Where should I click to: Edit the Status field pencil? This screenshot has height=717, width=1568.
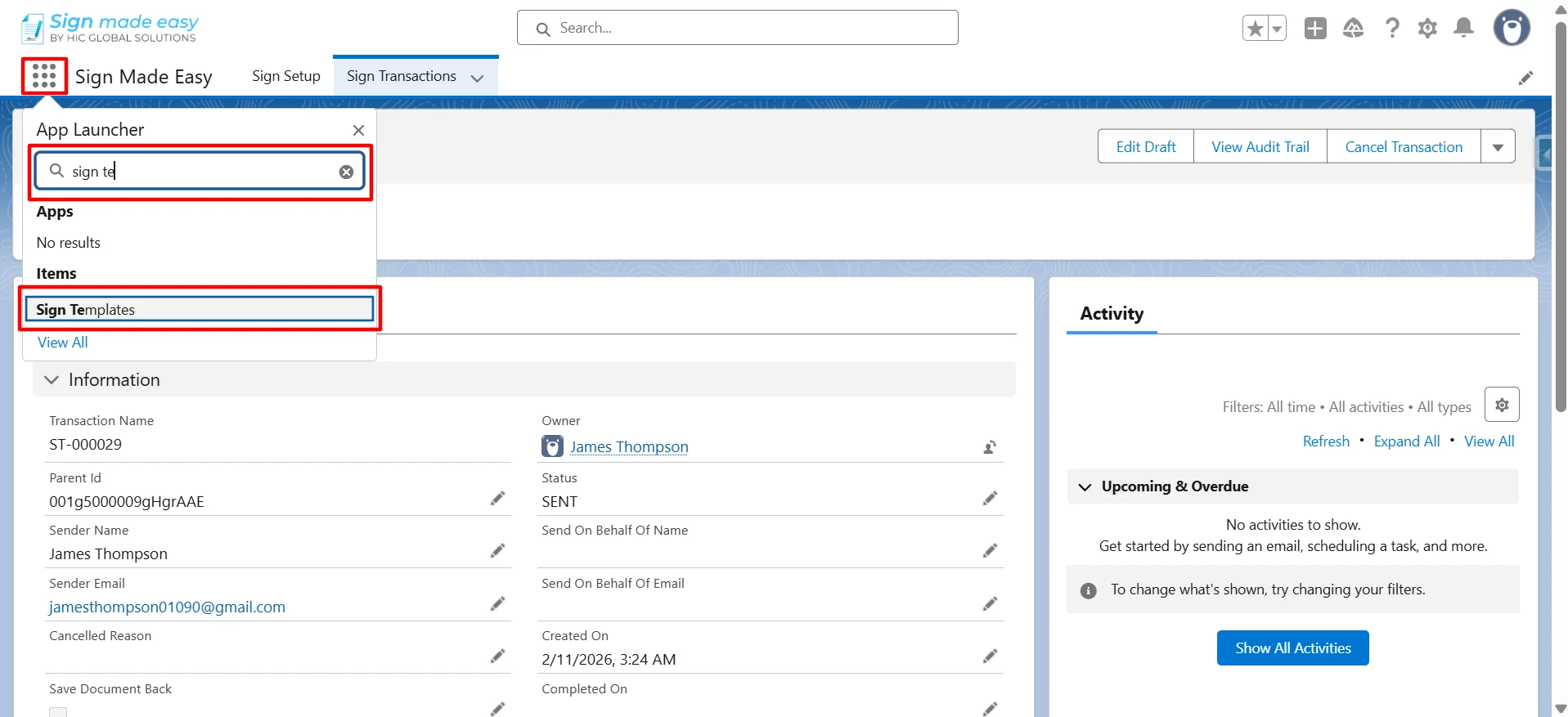990,499
